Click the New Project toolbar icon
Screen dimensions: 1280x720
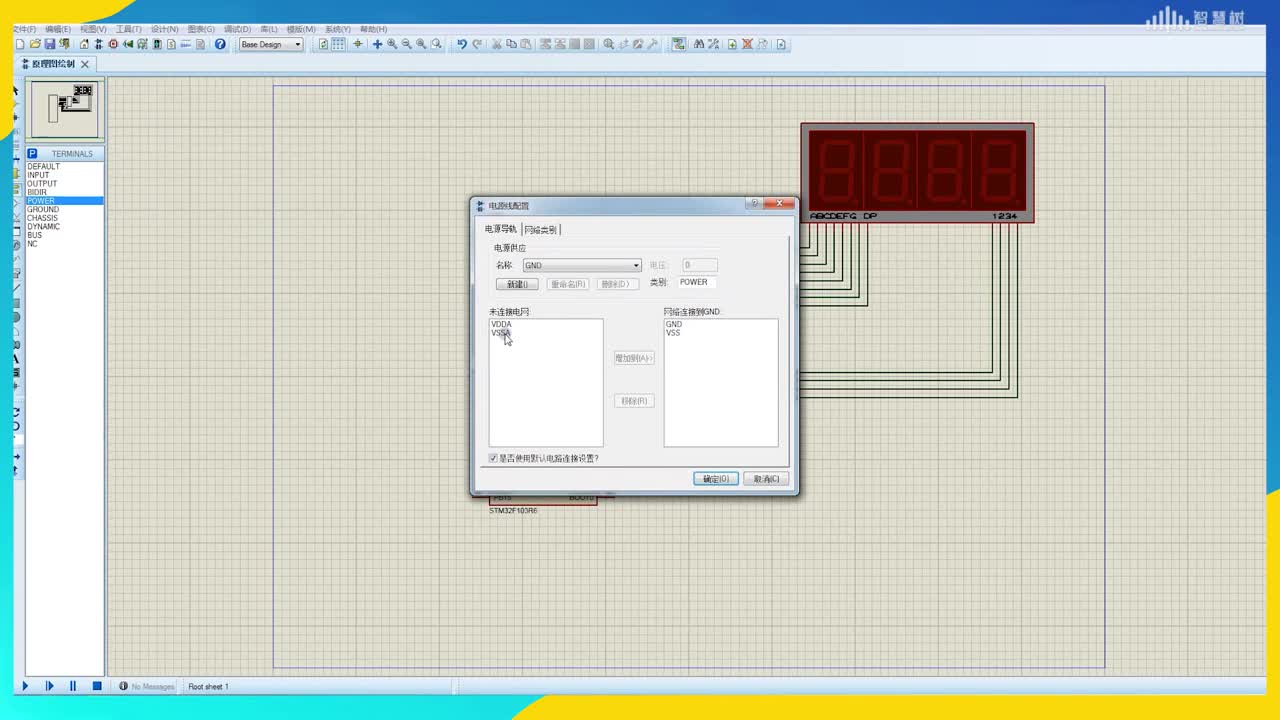pos(19,44)
